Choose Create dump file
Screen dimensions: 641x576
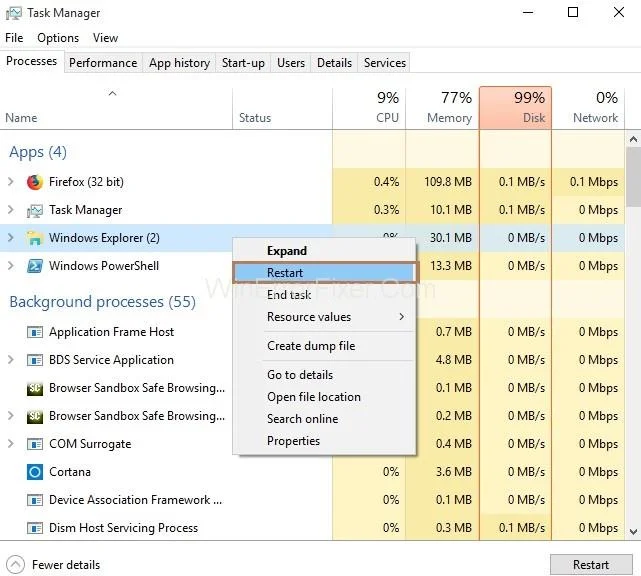point(325,346)
